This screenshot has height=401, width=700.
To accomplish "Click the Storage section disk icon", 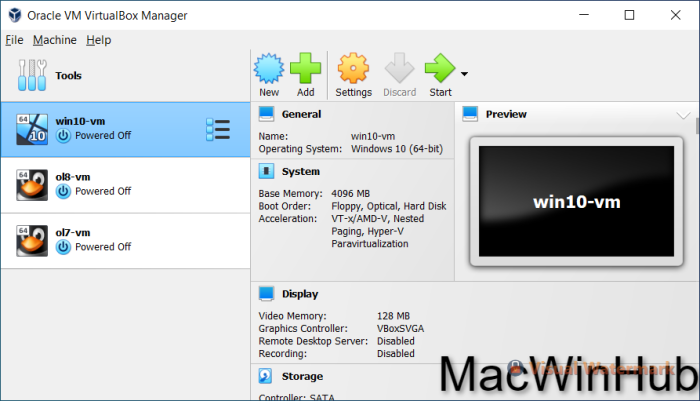I will 265,376.
